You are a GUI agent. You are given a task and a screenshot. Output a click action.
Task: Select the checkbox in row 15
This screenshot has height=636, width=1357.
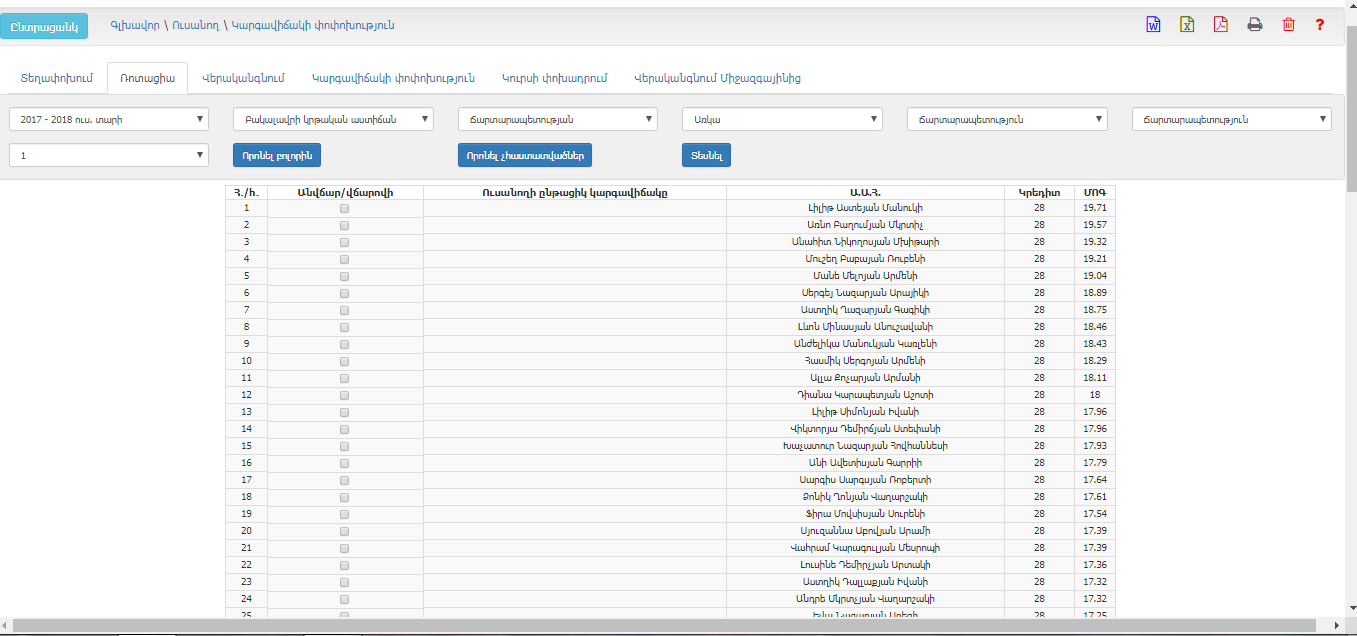[x=345, y=446]
